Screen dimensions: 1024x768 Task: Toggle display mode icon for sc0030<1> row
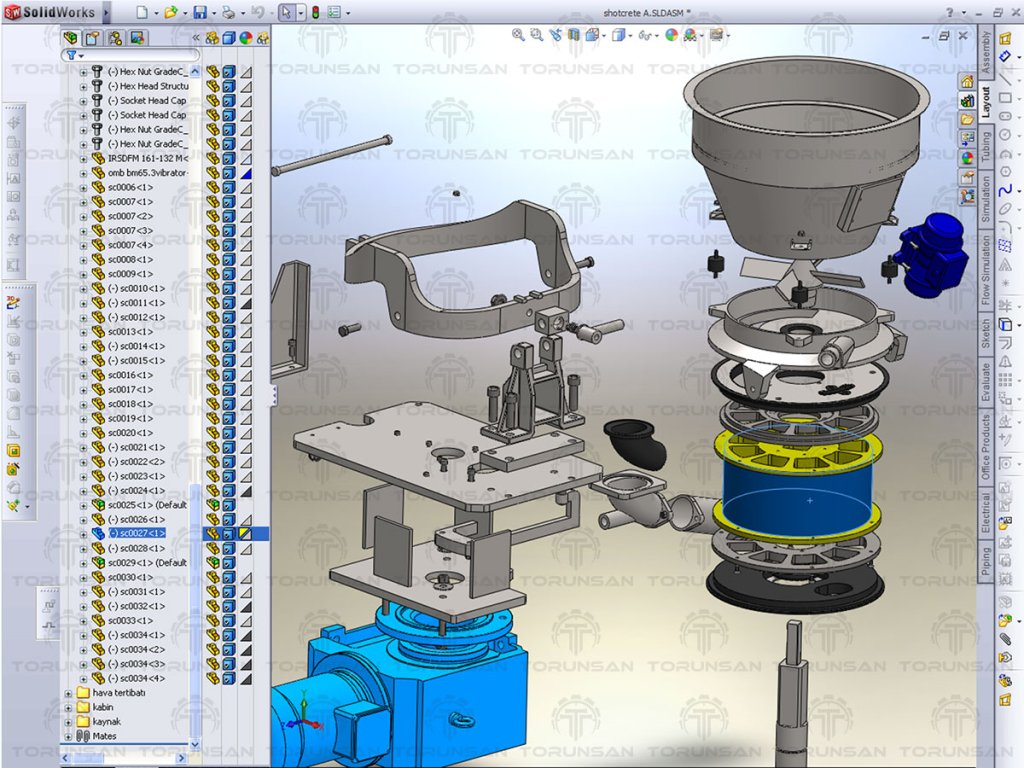[229, 577]
